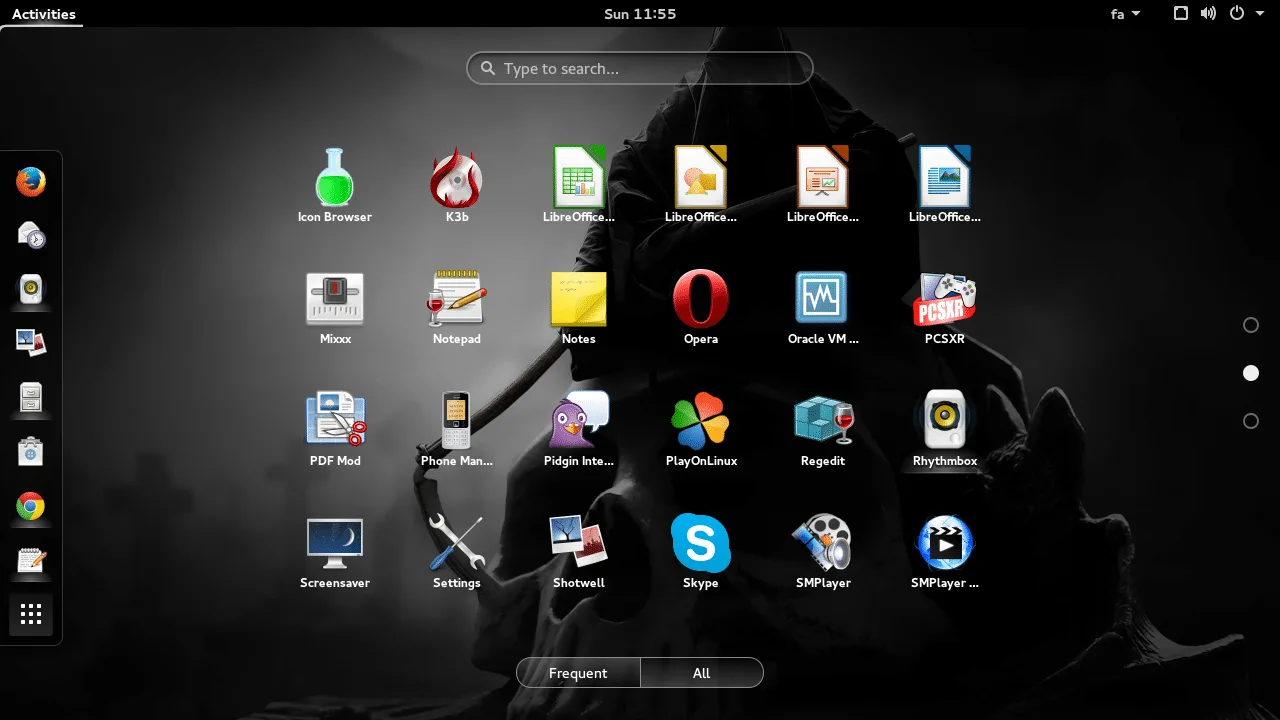Screen dimensions: 1280x720
Task: Launch the Icon Browser app
Action: tap(334, 185)
